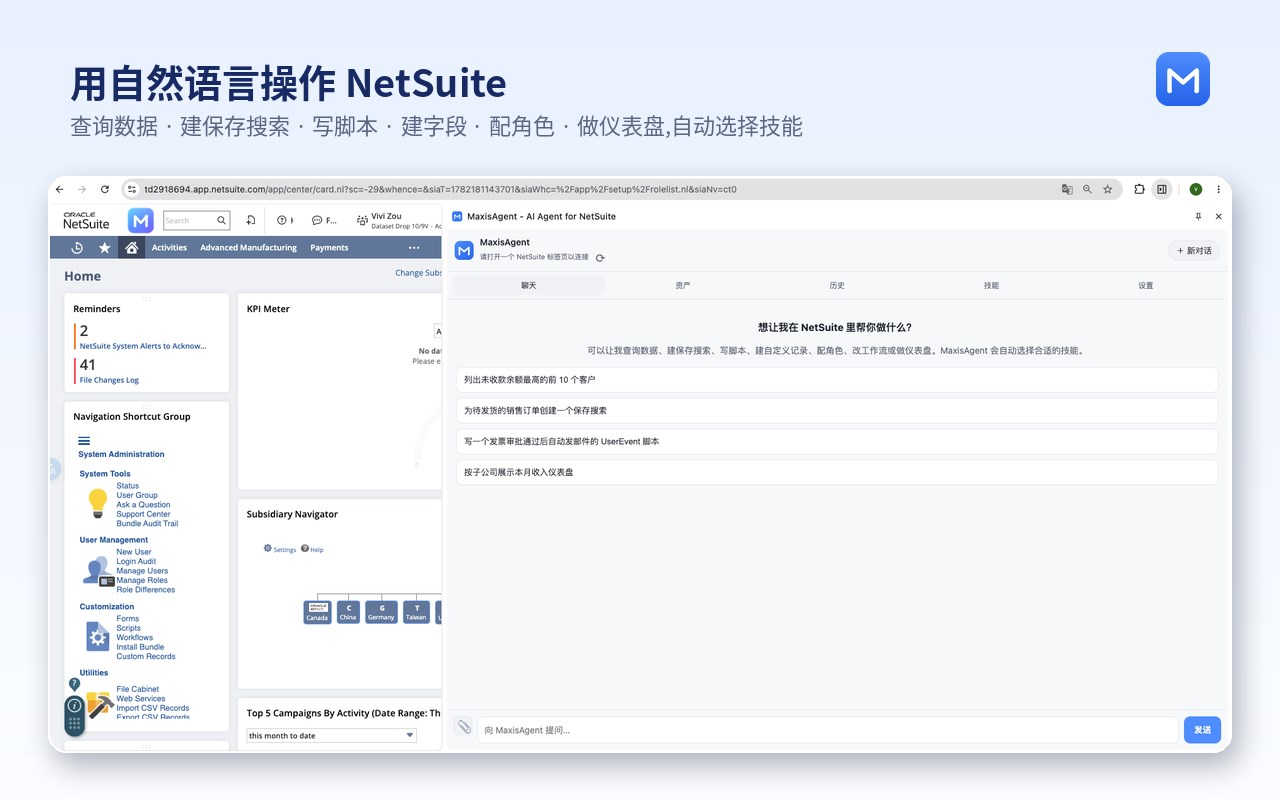Open the Advanced Manufacturing menu
Image resolution: width=1280 pixels, height=800 pixels.
point(248,248)
